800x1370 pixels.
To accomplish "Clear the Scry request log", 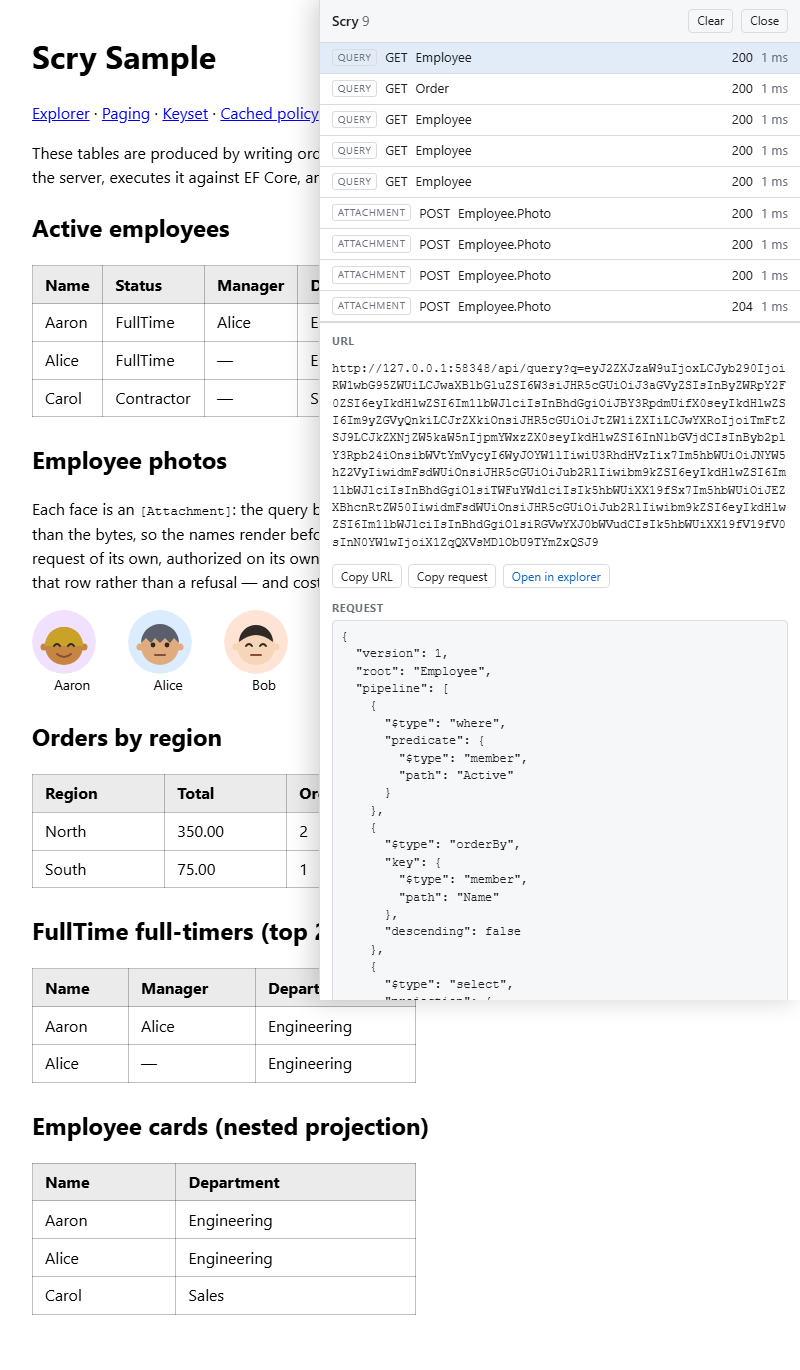I will tap(710, 21).
